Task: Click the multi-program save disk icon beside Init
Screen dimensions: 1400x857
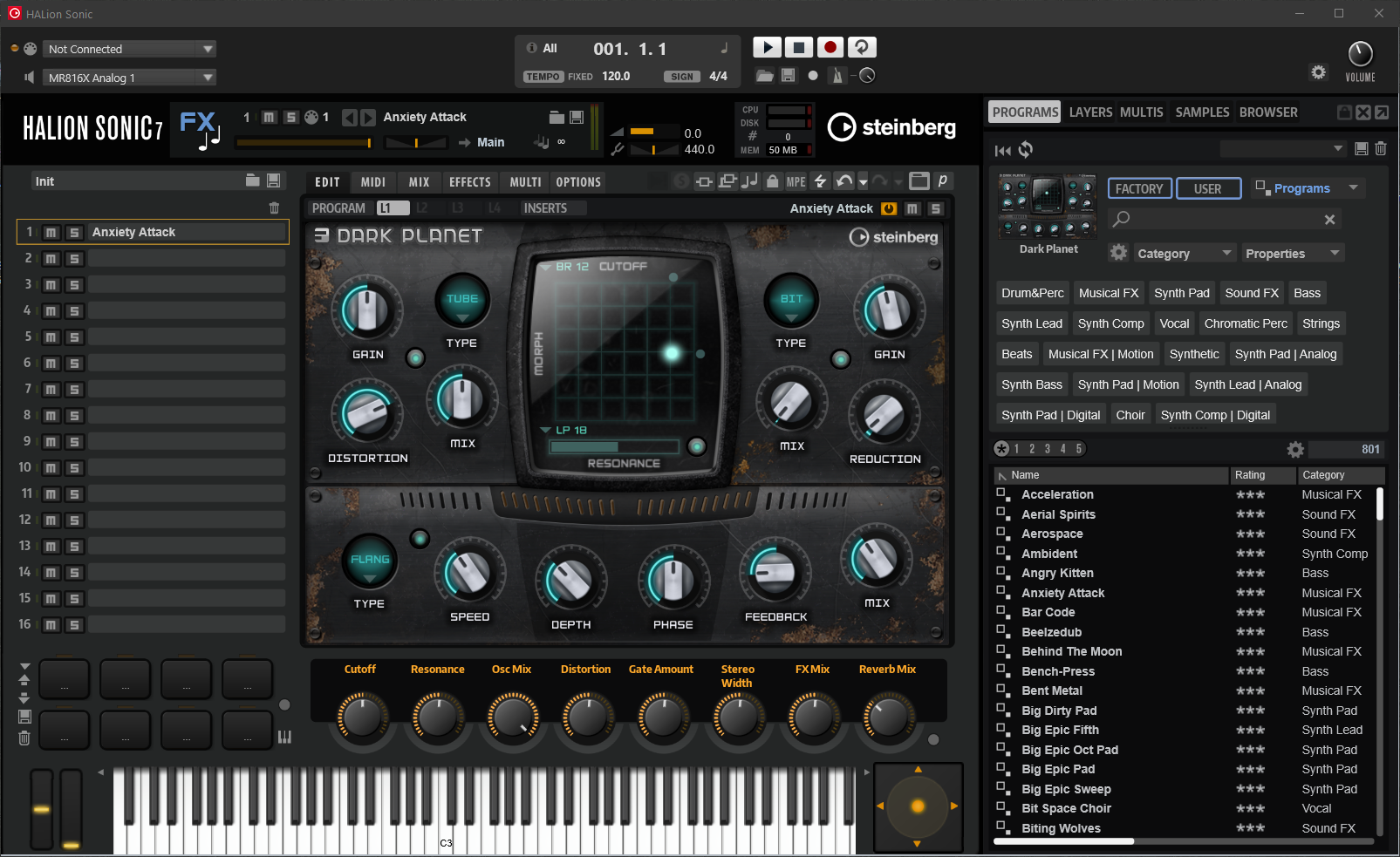Action: coord(273,180)
